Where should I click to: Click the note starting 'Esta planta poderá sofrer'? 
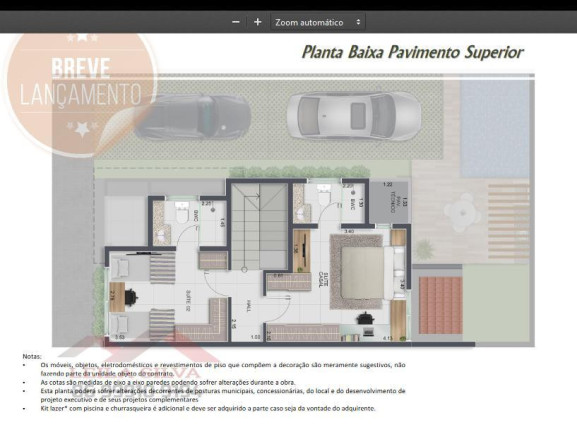click(223, 395)
